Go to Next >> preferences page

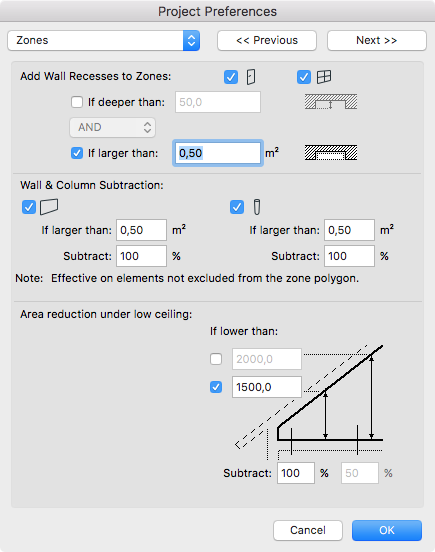pos(377,40)
